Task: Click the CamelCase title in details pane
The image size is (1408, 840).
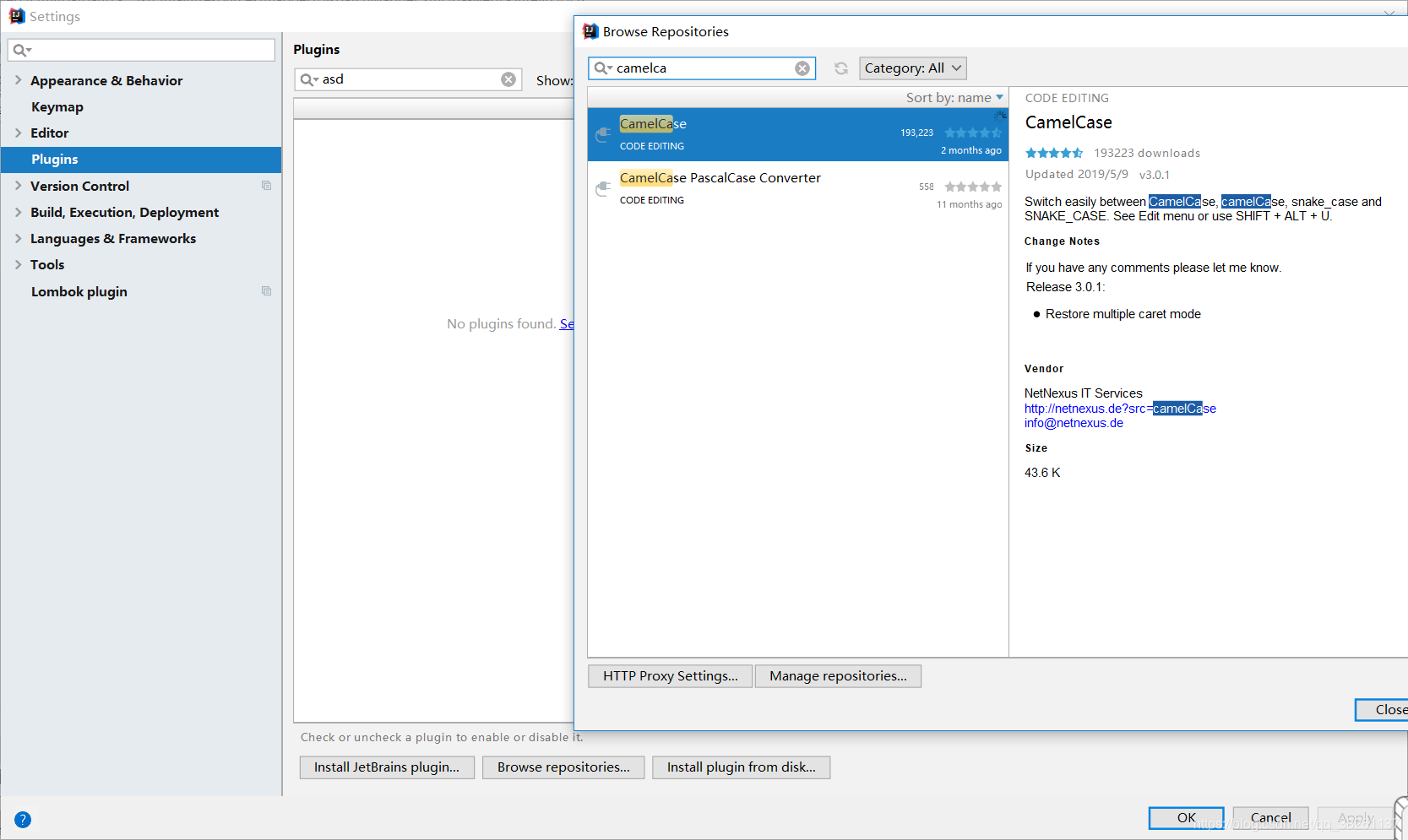Action: point(1068,122)
